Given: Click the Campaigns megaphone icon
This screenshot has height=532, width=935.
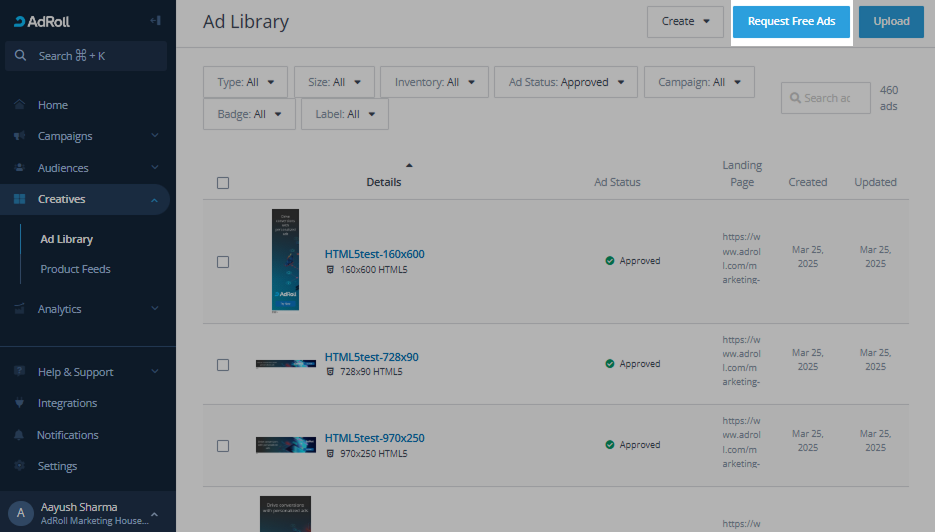Looking at the screenshot, I should [x=19, y=136].
